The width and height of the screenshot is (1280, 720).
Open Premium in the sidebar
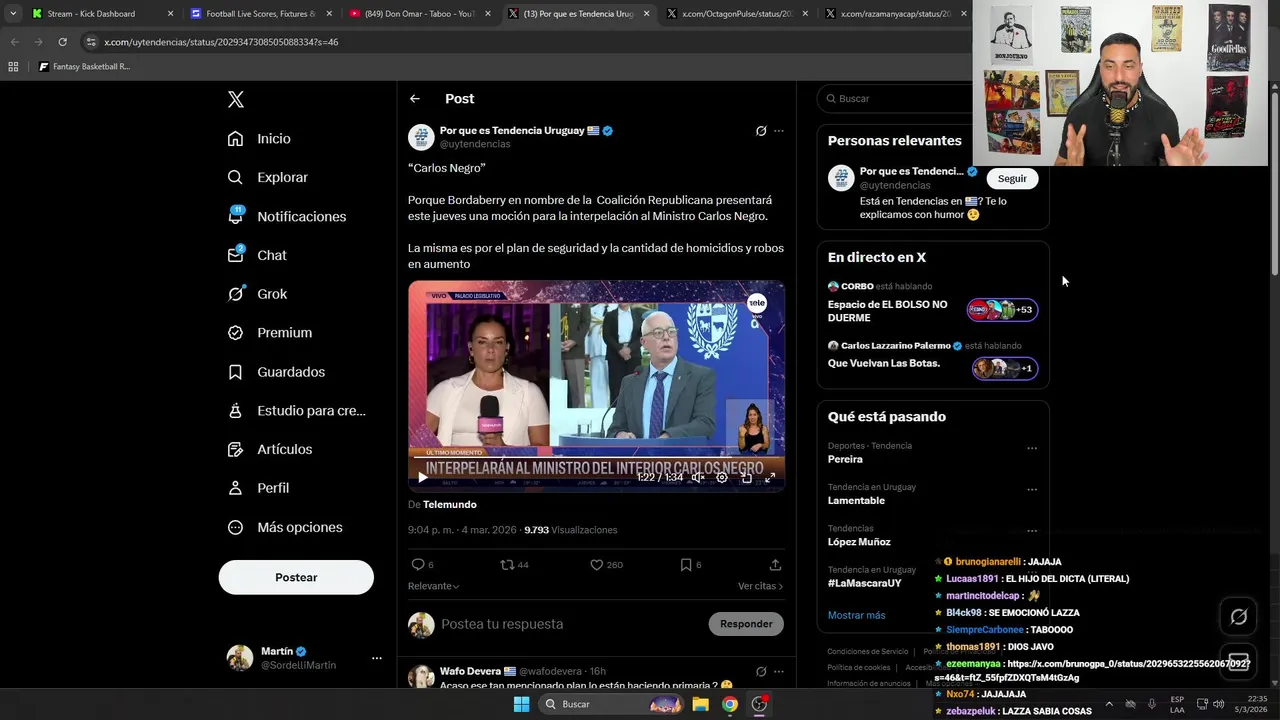click(x=269, y=332)
